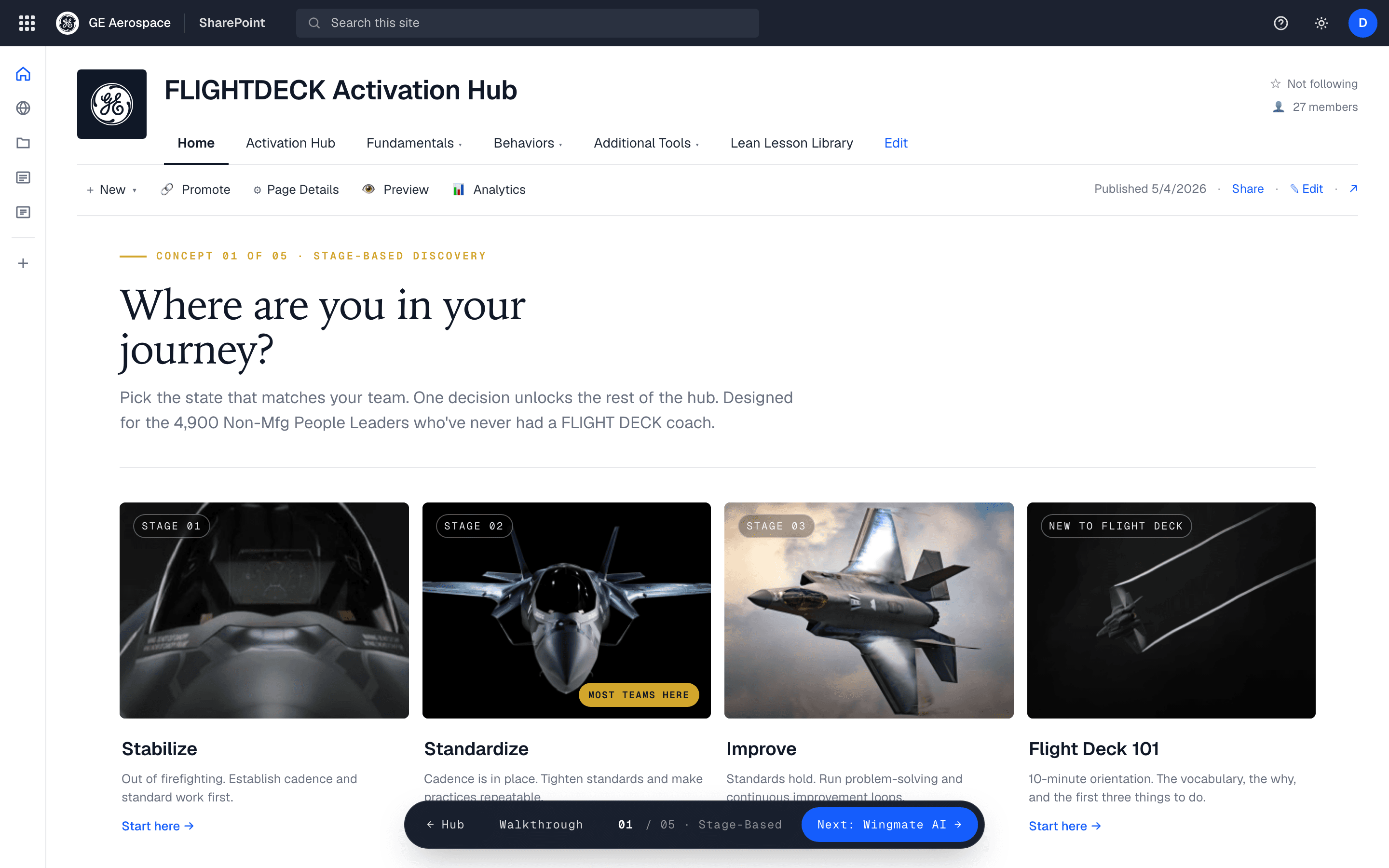
Task: Click the expand arrow icon next to Edit
Action: (1353, 188)
